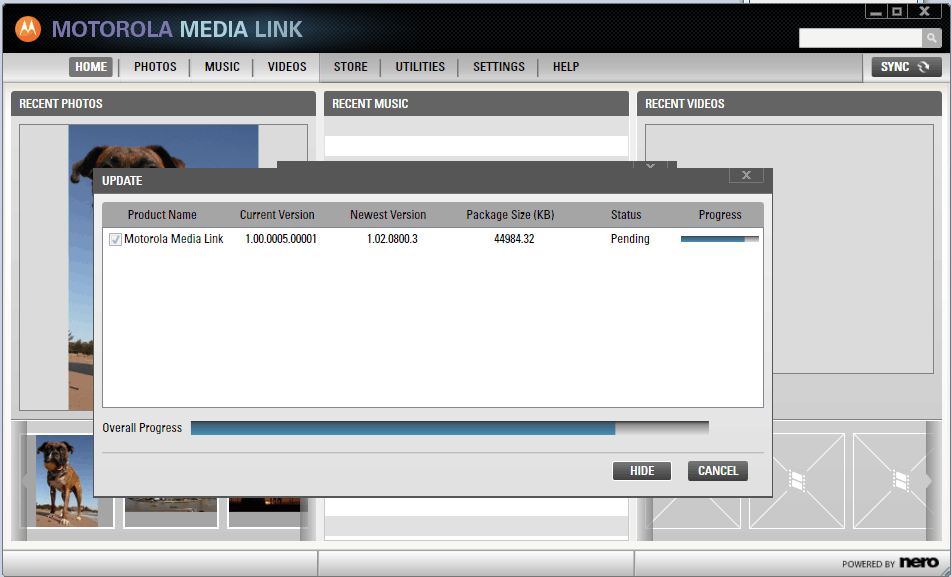
Task: Select the Motorola Media Link product name
Action: click(174, 239)
